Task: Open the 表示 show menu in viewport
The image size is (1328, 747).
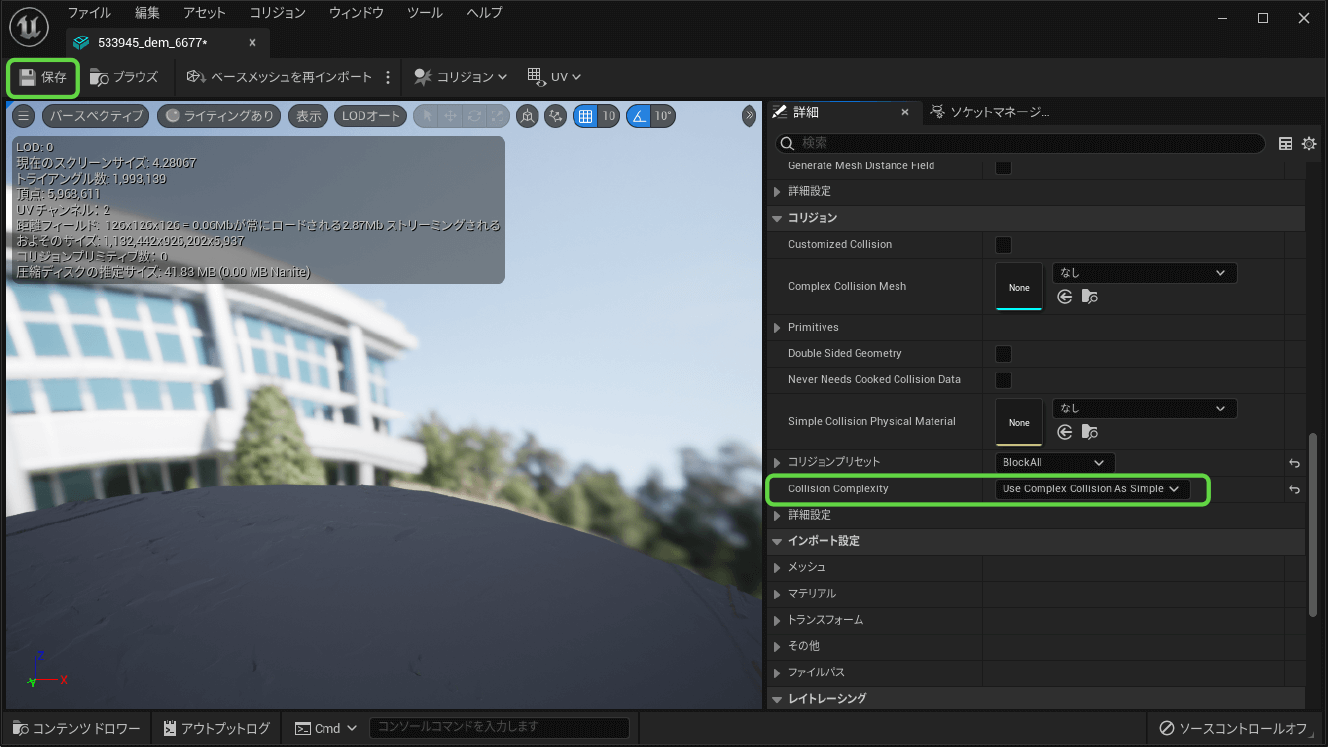Action: (309, 116)
